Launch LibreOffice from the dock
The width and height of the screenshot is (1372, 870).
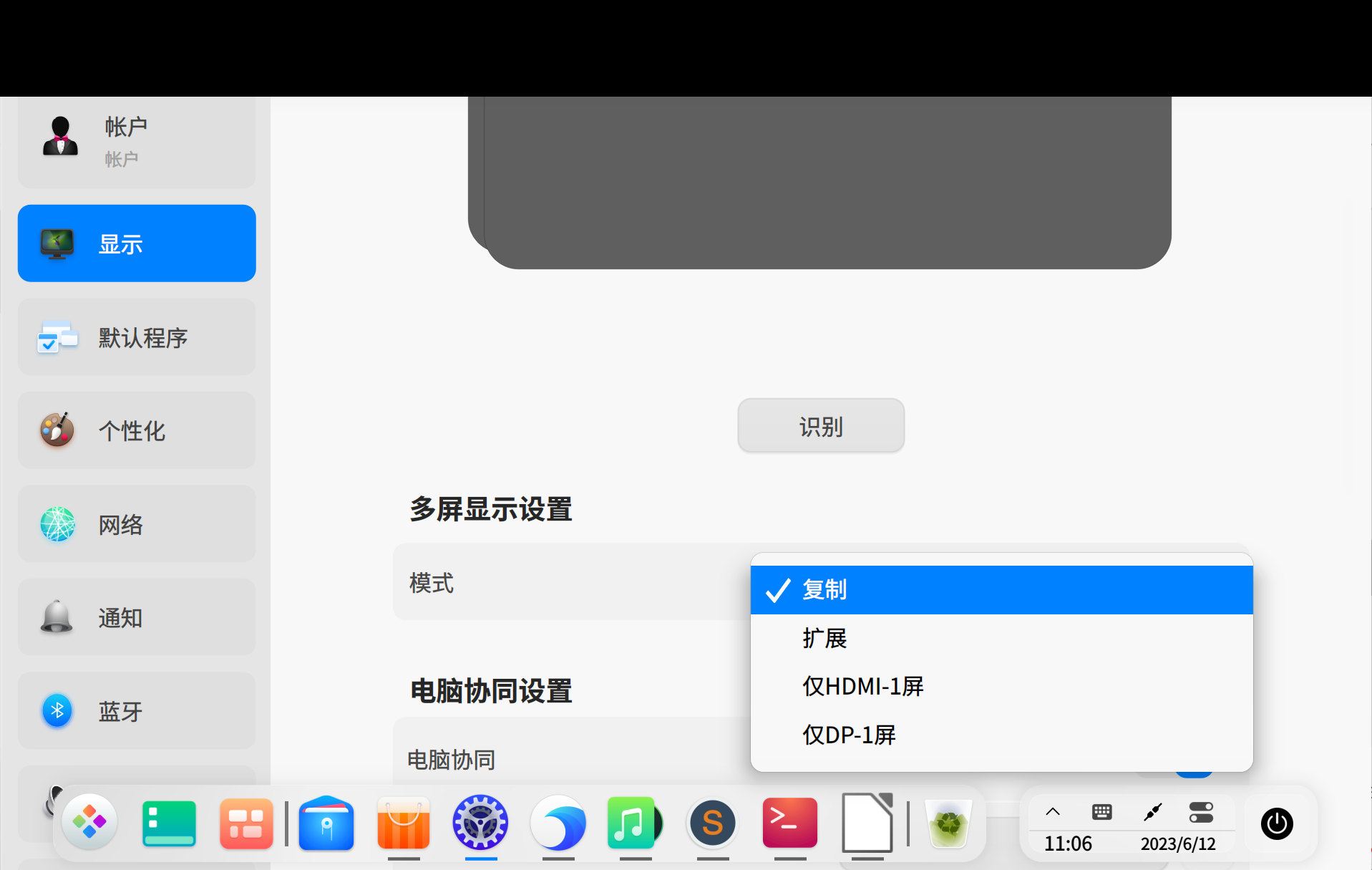pyautogui.click(x=867, y=825)
